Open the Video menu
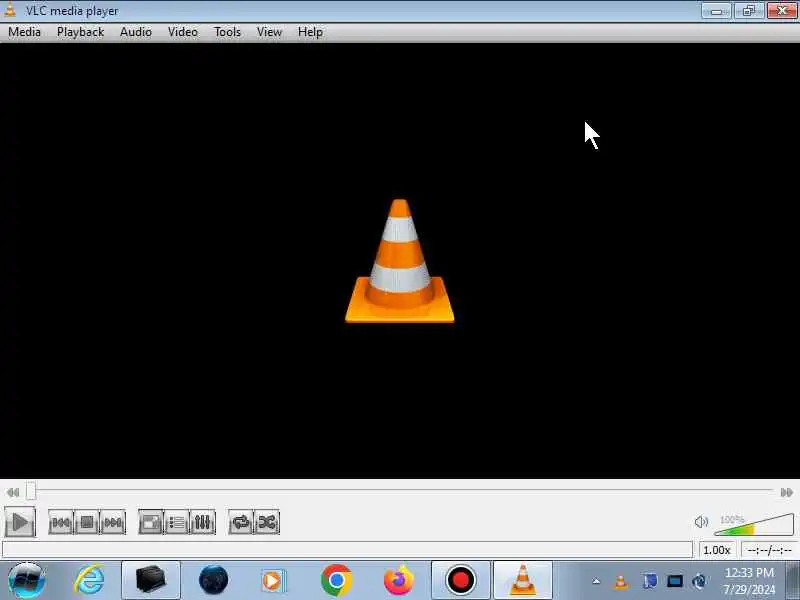Screen dimensions: 800x600 (183, 32)
